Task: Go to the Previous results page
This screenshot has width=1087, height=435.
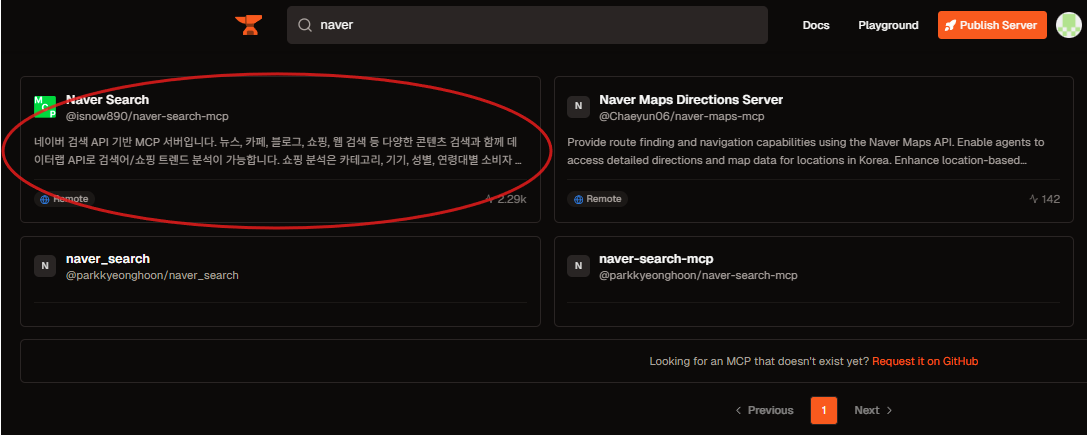Action: [764, 410]
